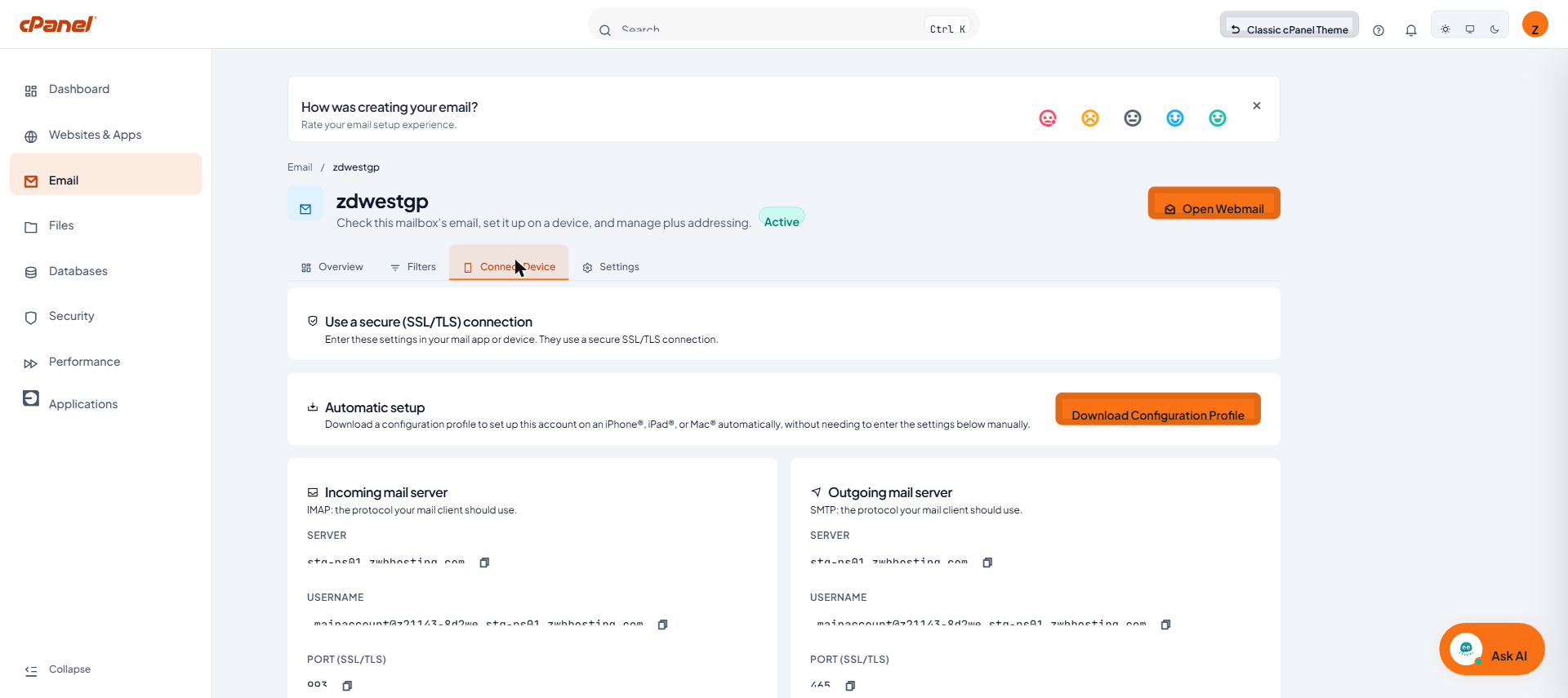Viewport: 1568px width, 698px height.
Task: Click Download Configuration Profile button
Action: [x=1158, y=409]
